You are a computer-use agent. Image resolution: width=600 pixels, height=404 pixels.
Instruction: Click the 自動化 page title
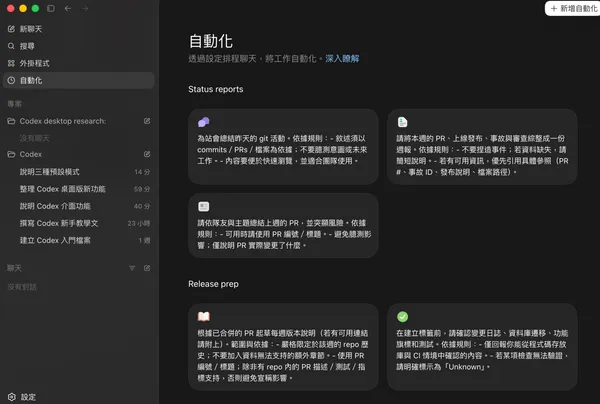click(211, 41)
